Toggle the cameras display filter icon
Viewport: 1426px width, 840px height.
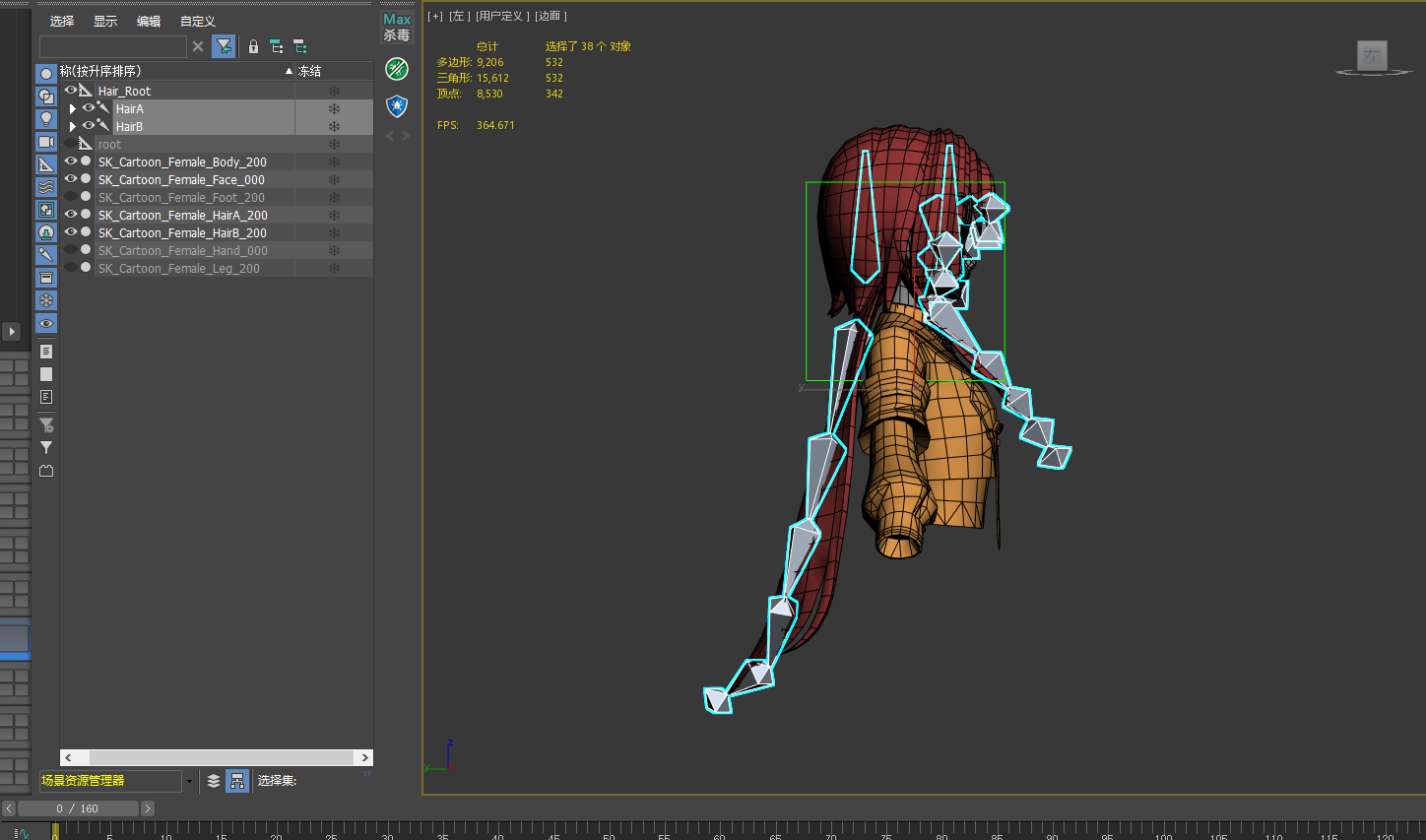46,142
